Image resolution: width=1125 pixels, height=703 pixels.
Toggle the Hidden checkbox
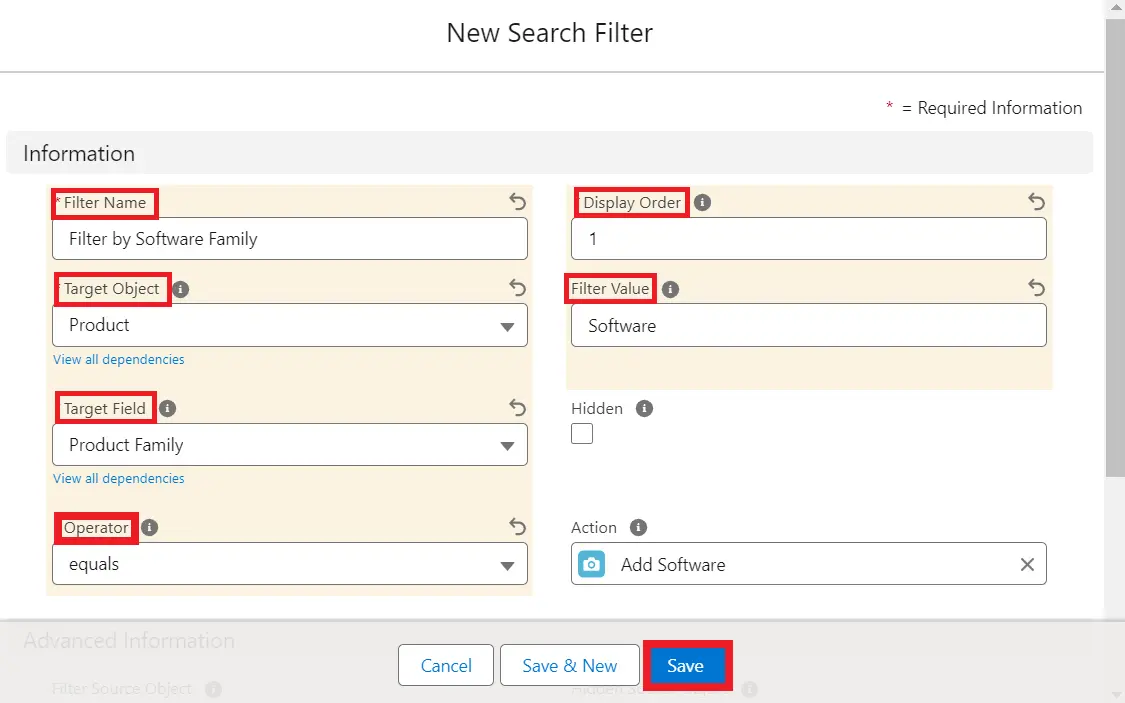point(582,433)
